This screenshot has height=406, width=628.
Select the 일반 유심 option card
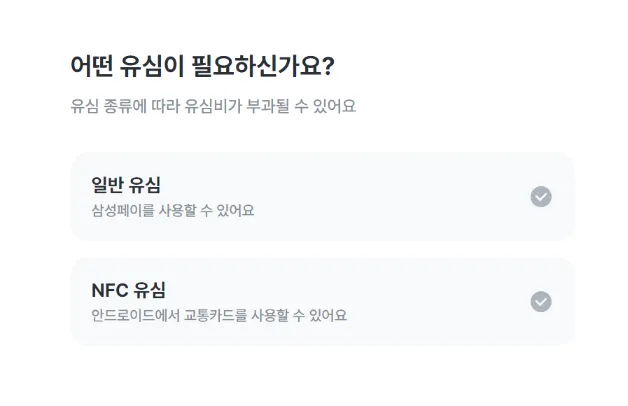pos(322,196)
